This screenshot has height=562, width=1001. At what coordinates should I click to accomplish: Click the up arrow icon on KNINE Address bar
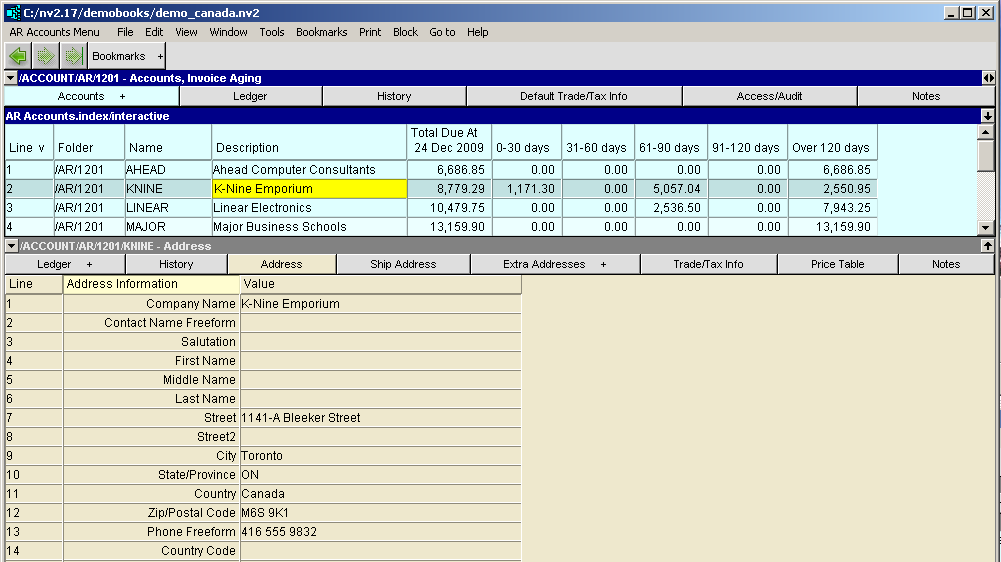click(988, 245)
